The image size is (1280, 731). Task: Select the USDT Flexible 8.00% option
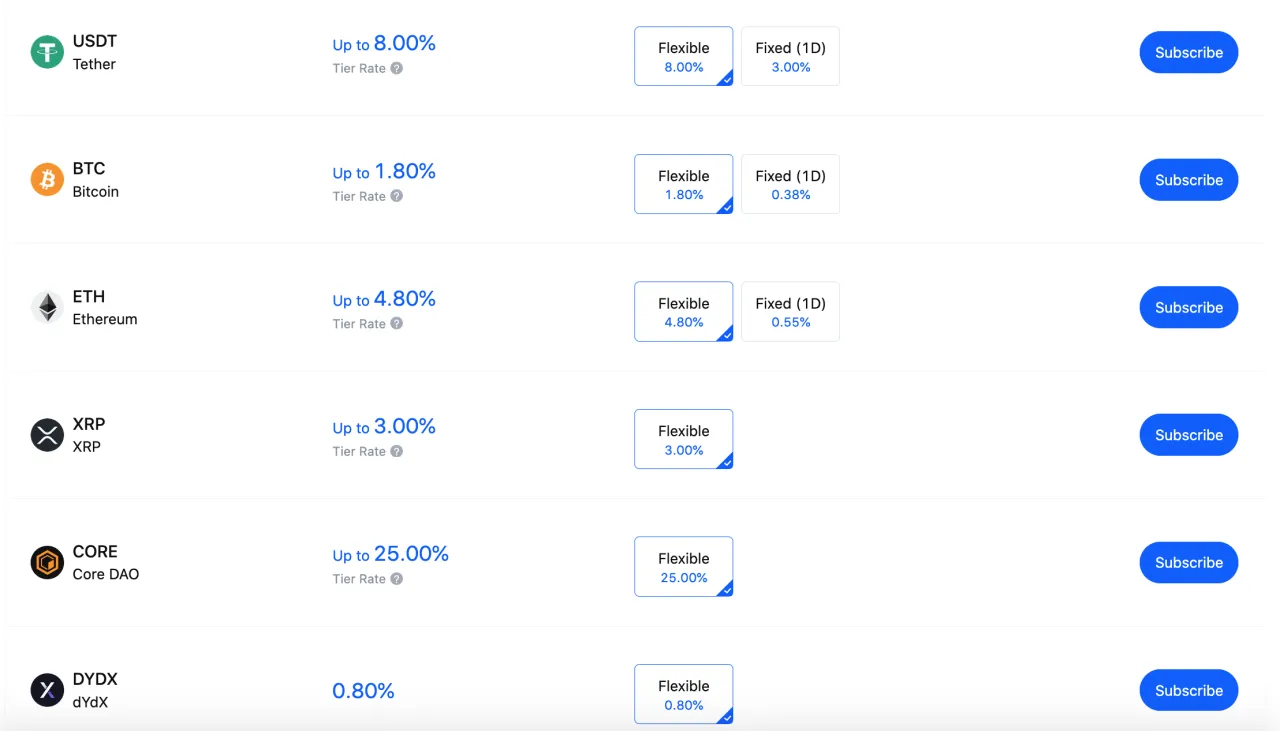pos(684,56)
